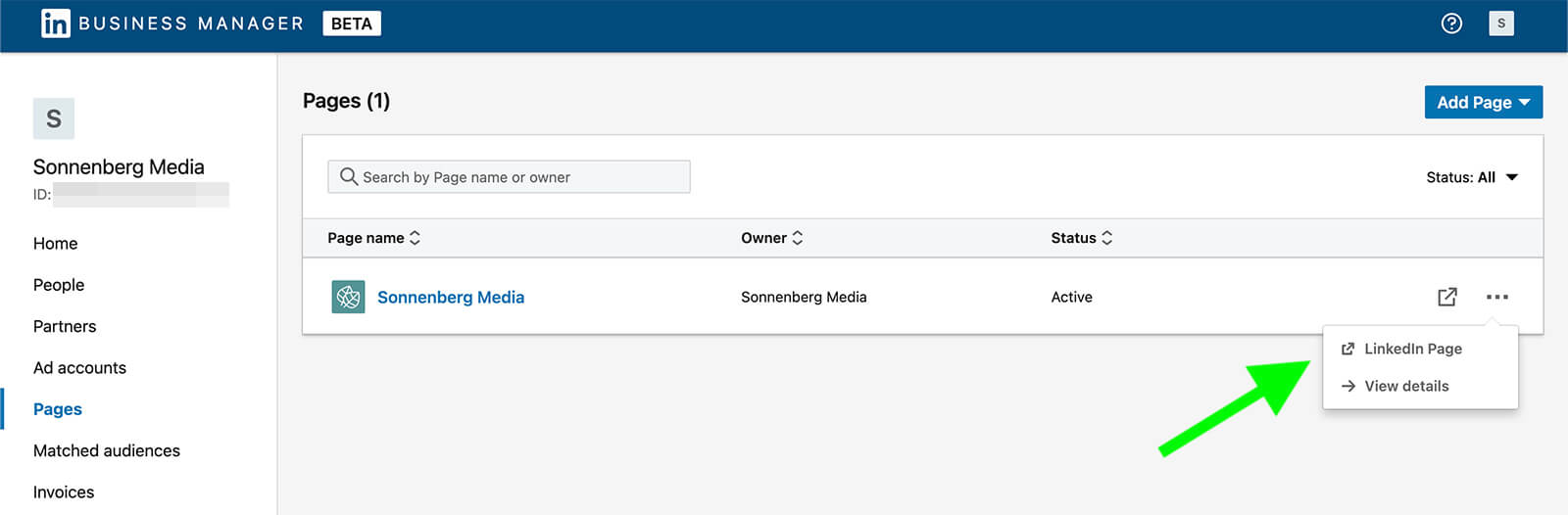Viewport: 1568px width, 515px height.
Task: Click the Pages (1) heading
Action: (x=346, y=101)
